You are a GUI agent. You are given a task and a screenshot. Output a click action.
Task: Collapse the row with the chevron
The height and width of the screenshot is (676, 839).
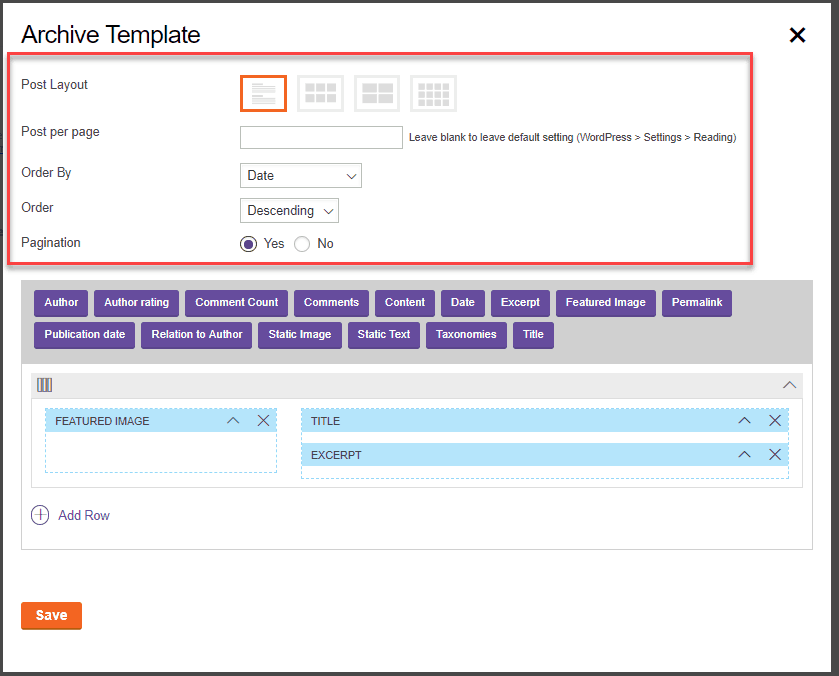click(x=789, y=385)
